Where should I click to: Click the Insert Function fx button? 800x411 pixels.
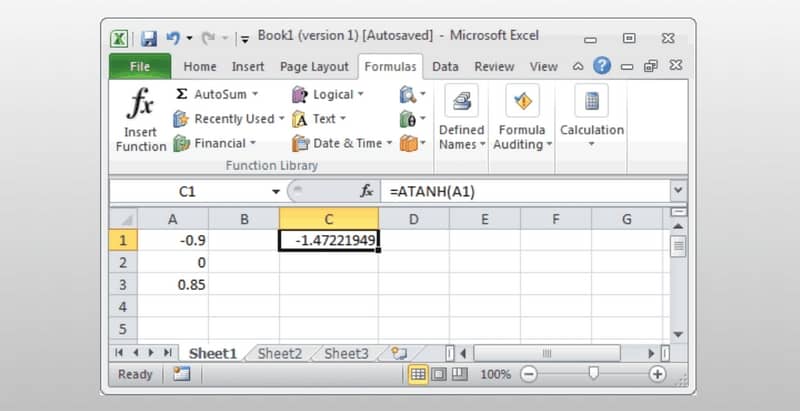(x=140, y=120)
